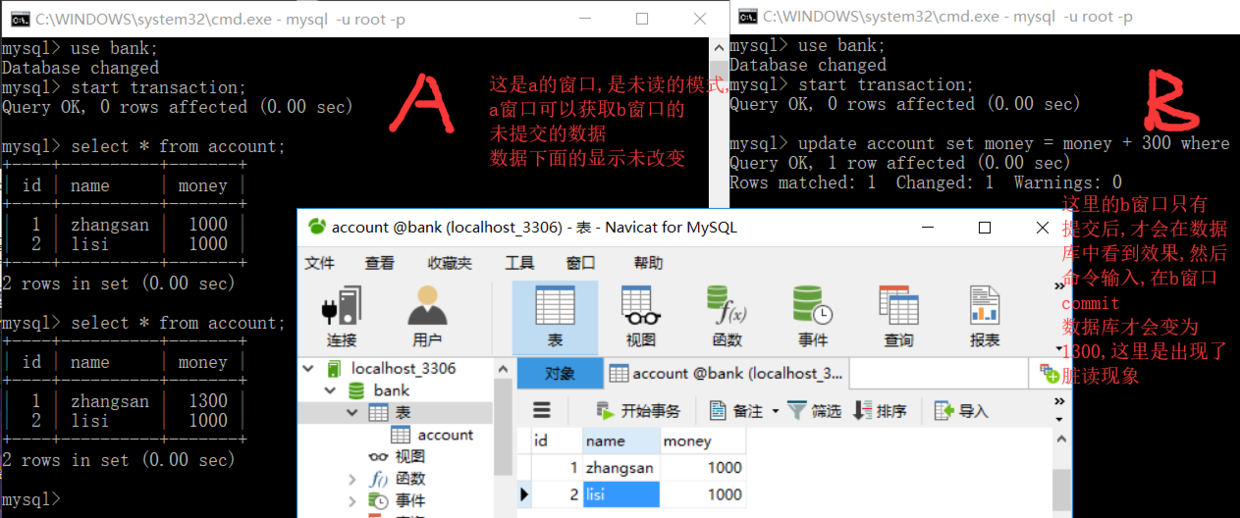Open the 文件 menu
Viewport: 1240px width, 518px height.
320,263
